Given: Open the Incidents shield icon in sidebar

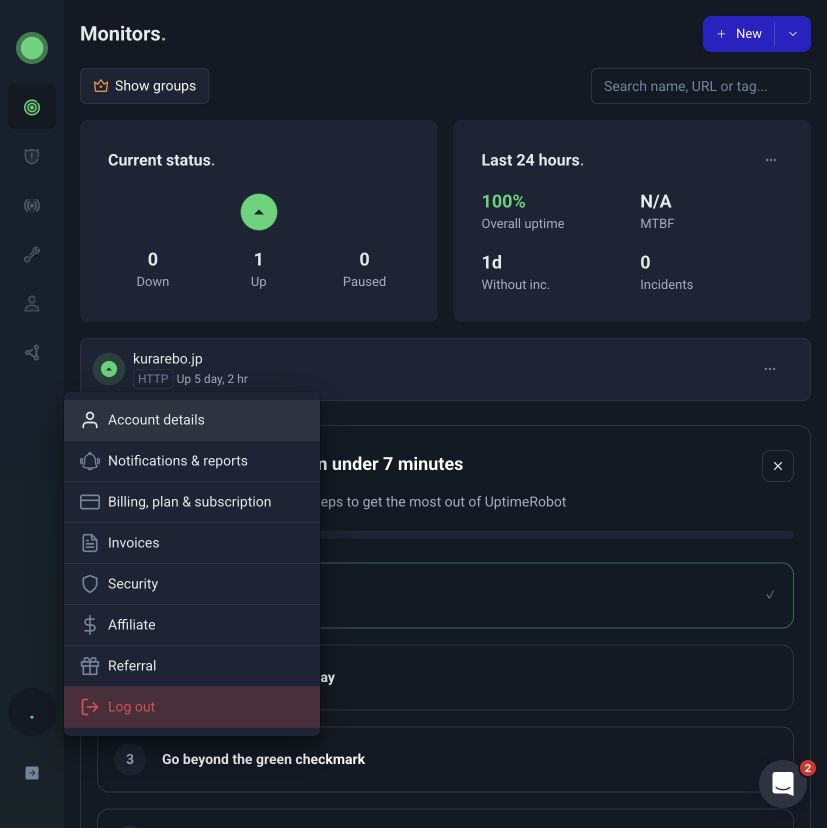Looking at the screenshot, I should point(32,156).
